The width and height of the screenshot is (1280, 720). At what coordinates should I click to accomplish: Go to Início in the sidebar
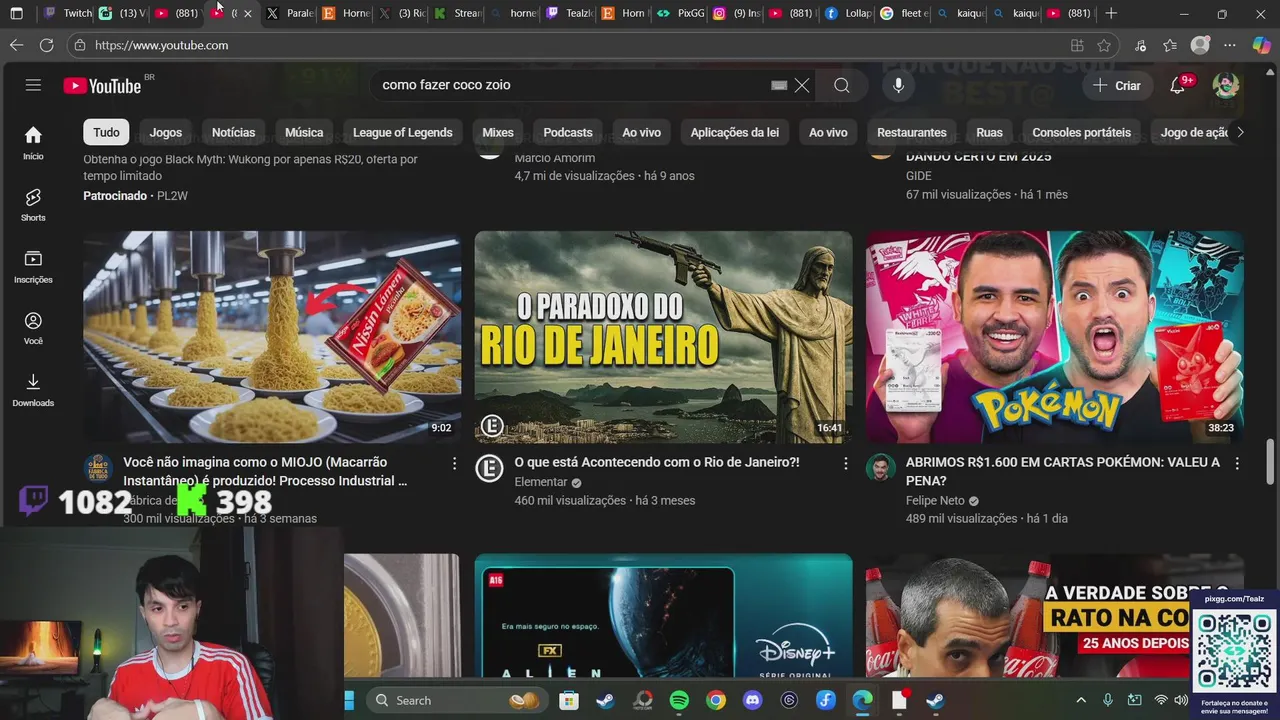coord(33,142)
